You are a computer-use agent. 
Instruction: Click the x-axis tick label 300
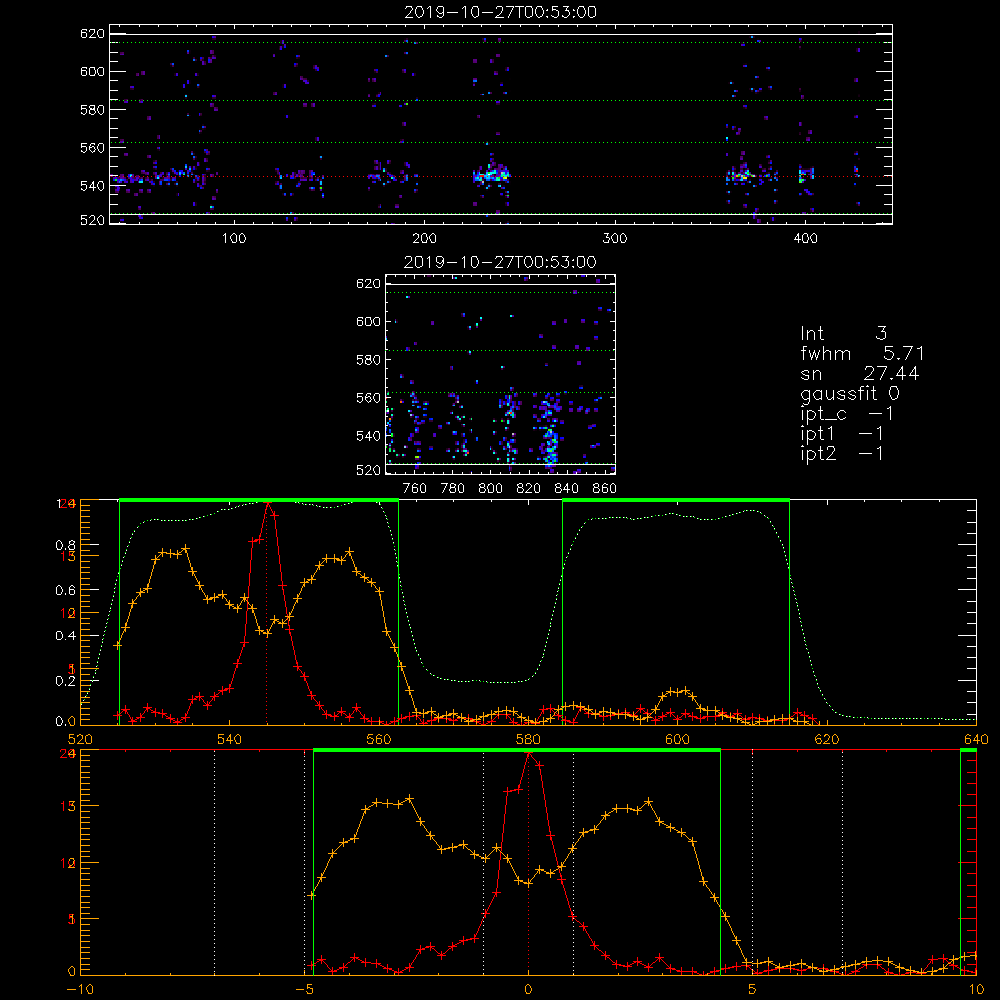(615, 239)
